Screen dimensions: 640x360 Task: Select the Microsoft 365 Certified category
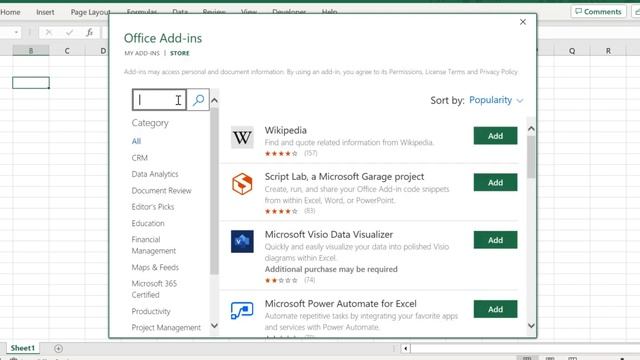pos(154,289)
